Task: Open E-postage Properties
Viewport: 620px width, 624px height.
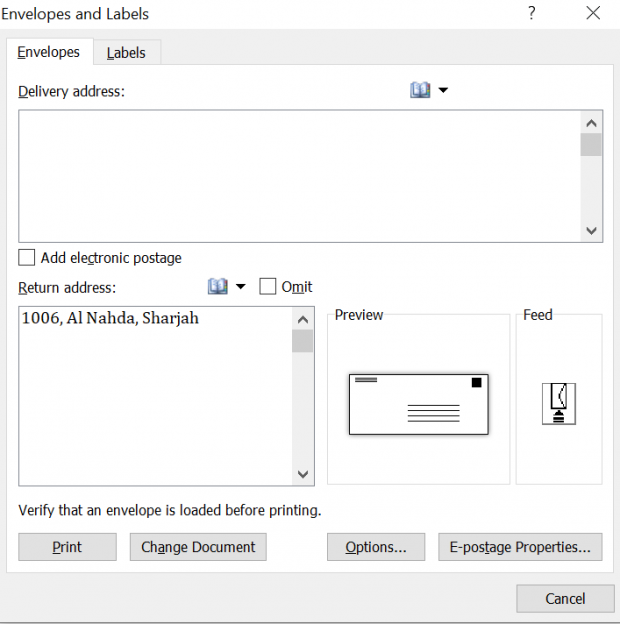Action: click(520, 547)
